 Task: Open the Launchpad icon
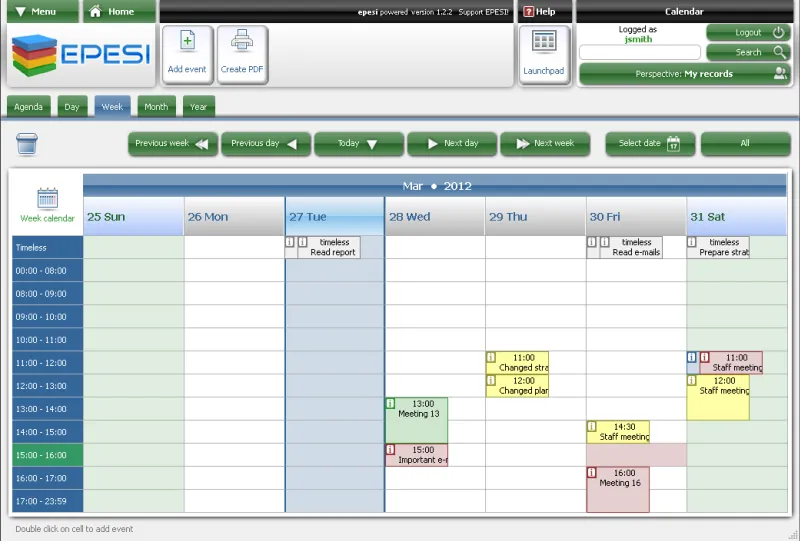coord(543,42)
